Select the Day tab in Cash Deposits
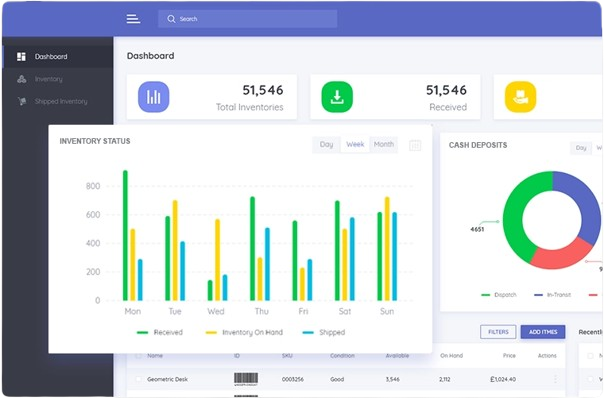Screen dimensions: 604x413 [581, 148]
